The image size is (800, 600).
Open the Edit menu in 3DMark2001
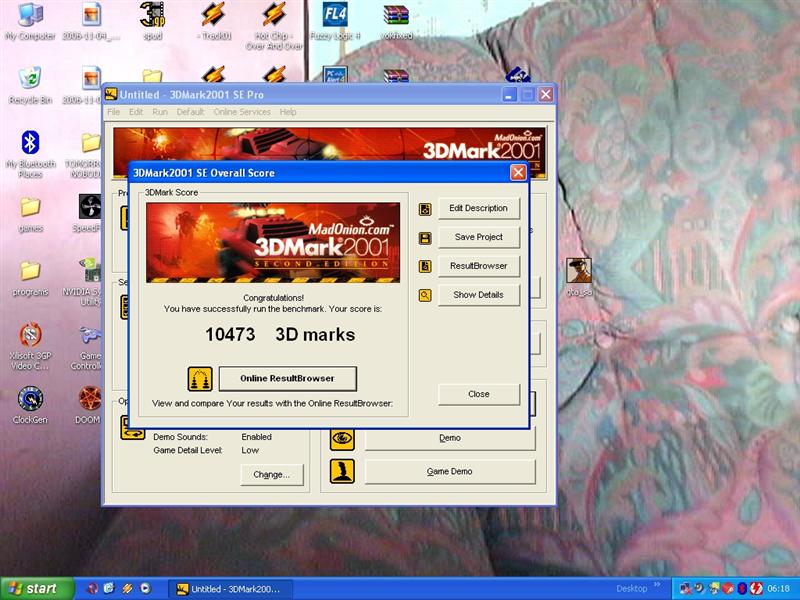(x=136, y=112)
